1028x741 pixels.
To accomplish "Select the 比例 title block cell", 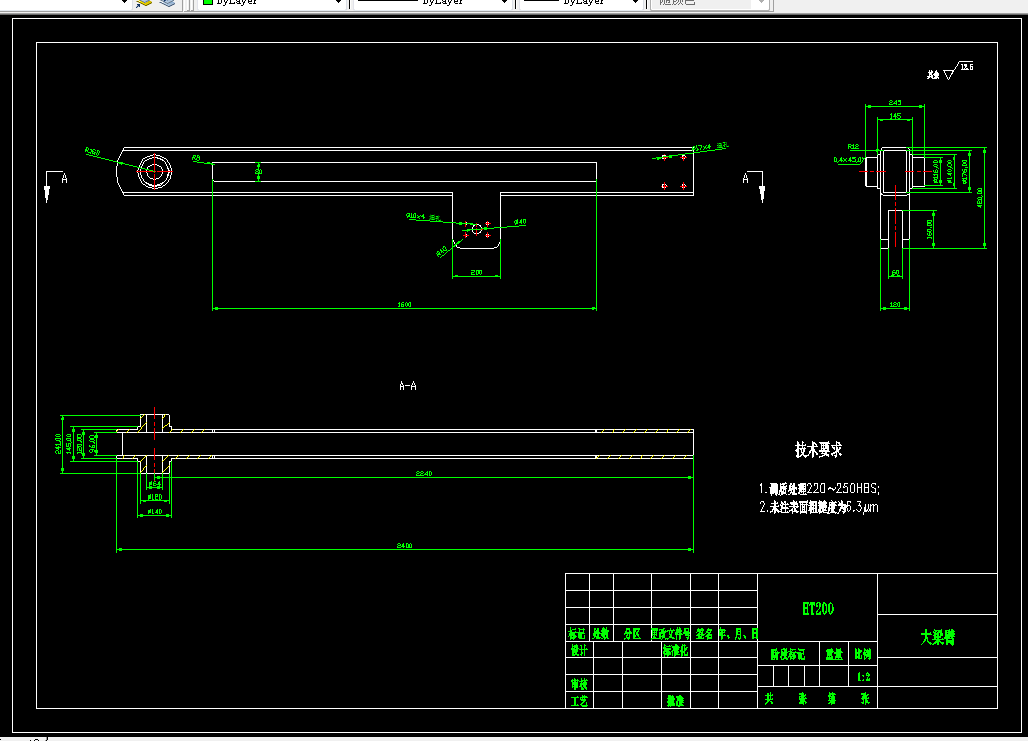I will coord(863,654).
